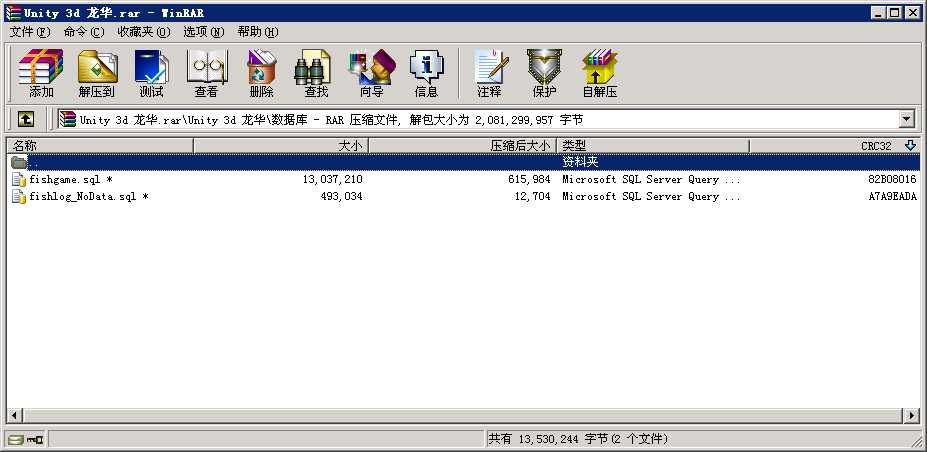Go up one folder level button
This screenshot has width=927, height=452.
[x=25, y=120]
